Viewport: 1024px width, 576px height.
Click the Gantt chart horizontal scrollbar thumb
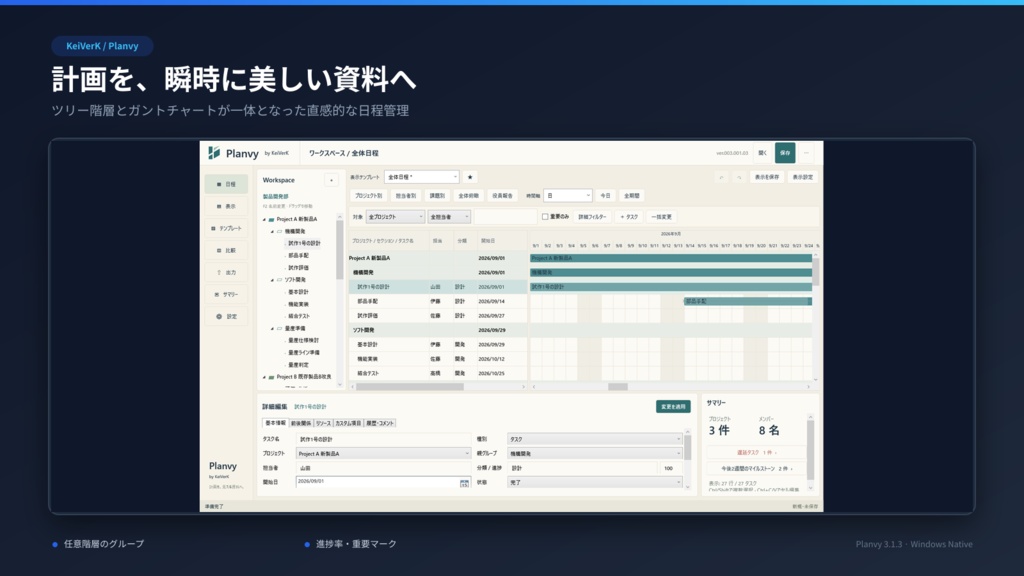618,387
